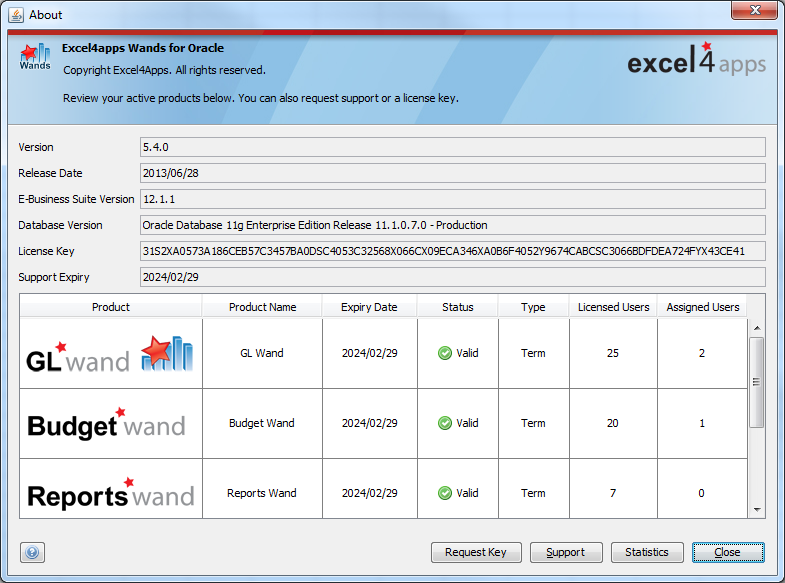Viewport: 785px width, 583px height.
Task: Click the Version field showing 5.4.0
Action: coord(453,147)
